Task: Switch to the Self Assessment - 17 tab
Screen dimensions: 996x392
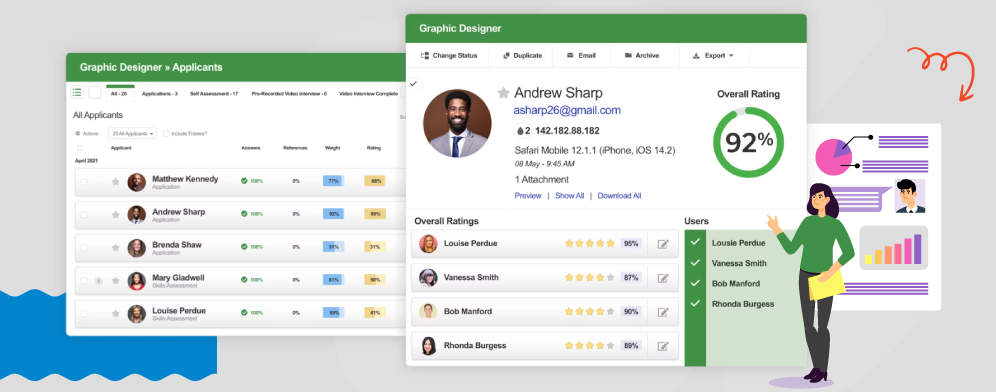Action: click(x=214, y=93)
